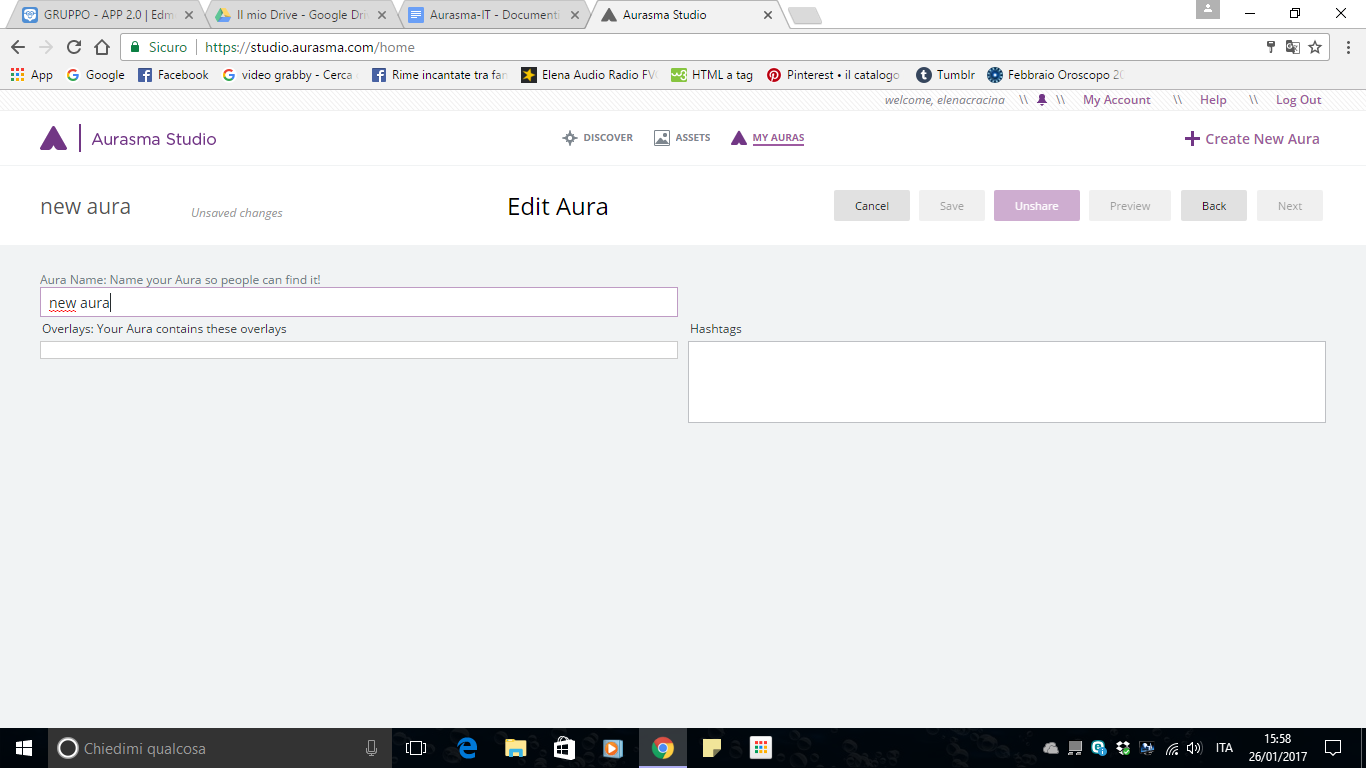
Task: Open the Facebook bookmark
Action: pyautogui.click(x=173, y=75)
